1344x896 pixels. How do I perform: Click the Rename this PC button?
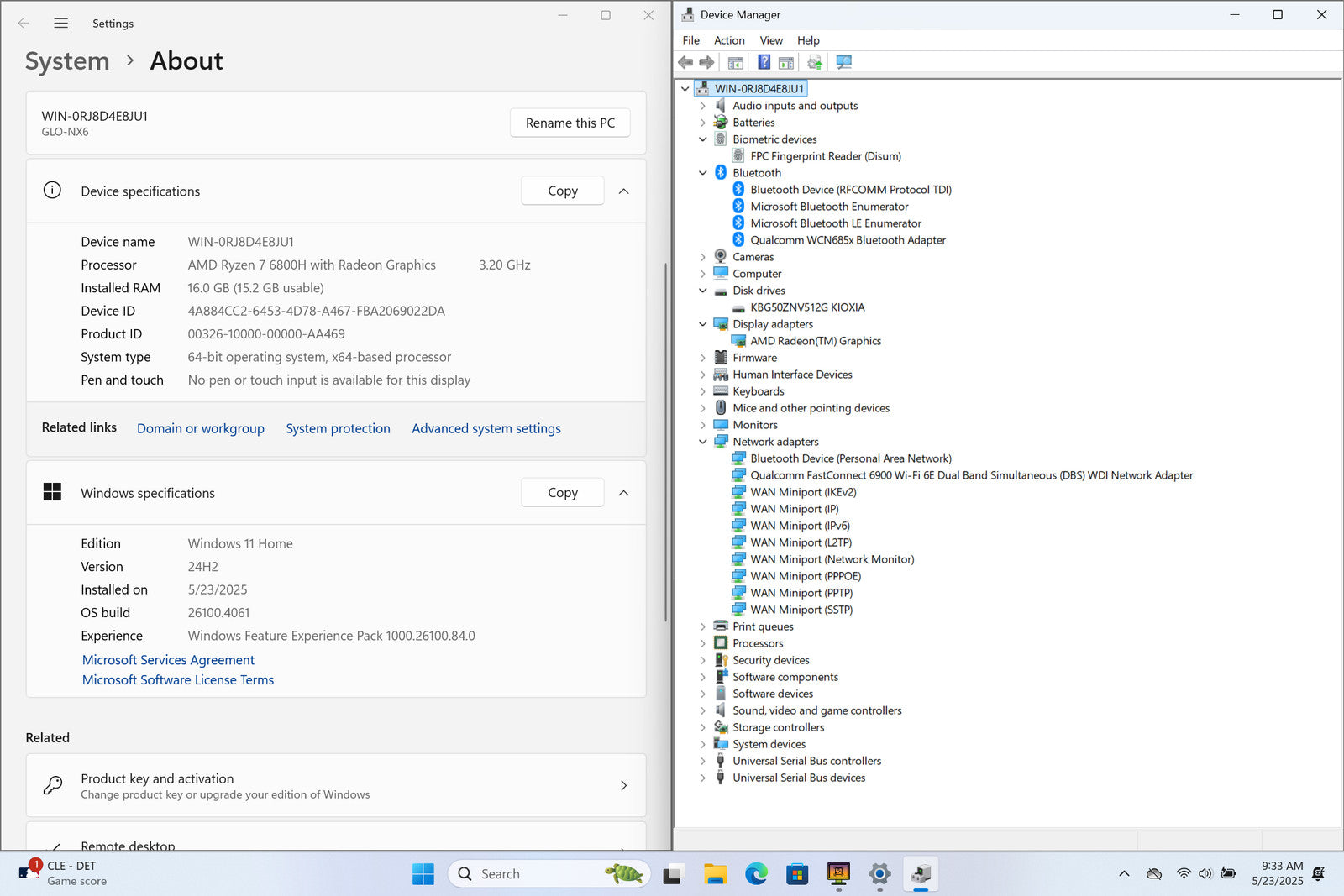[570, 123]
